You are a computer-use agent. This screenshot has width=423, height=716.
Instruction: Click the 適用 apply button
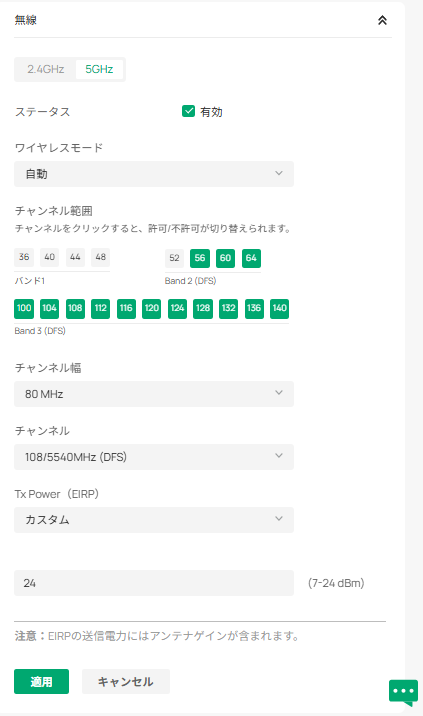[x=42, y=682]
